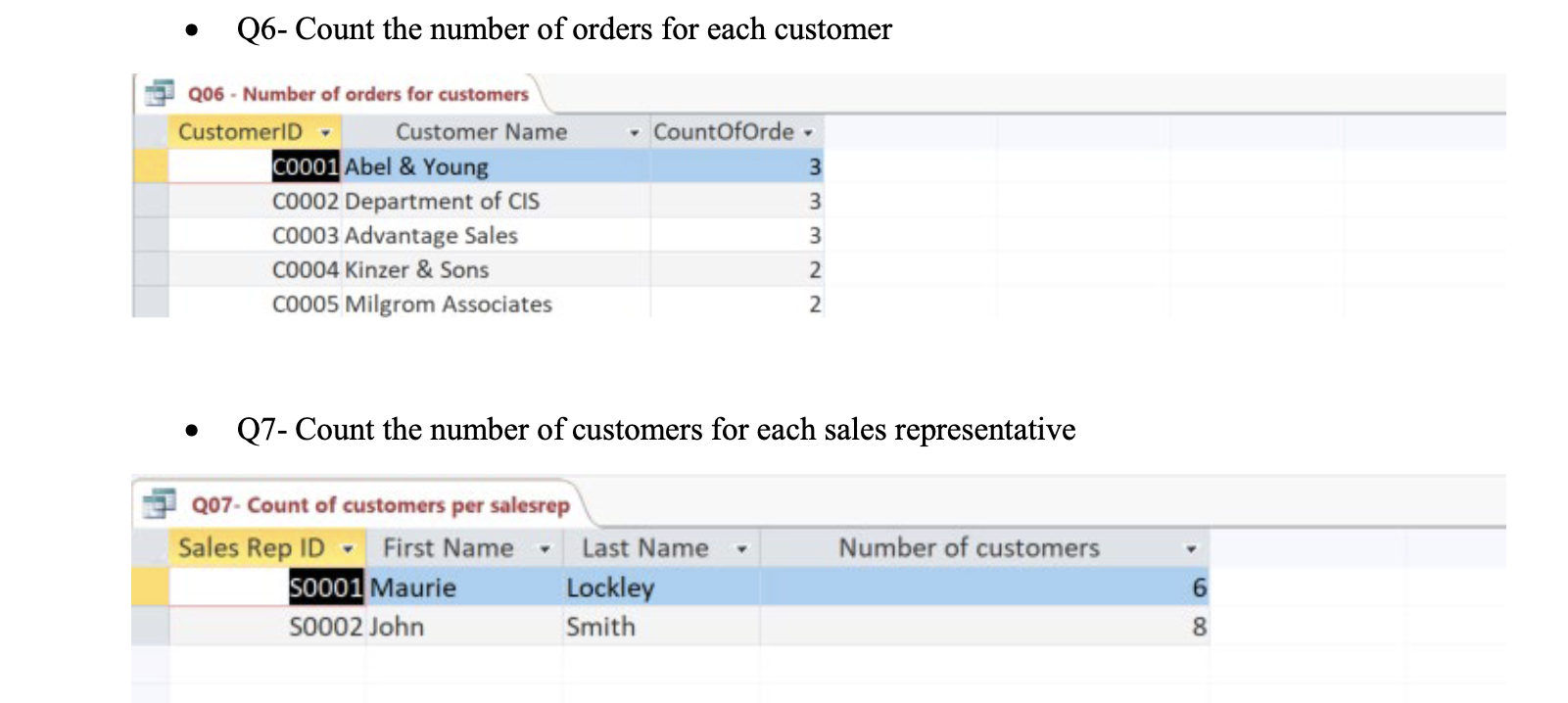Click the row selector for S0001

[x=151, y=587]
